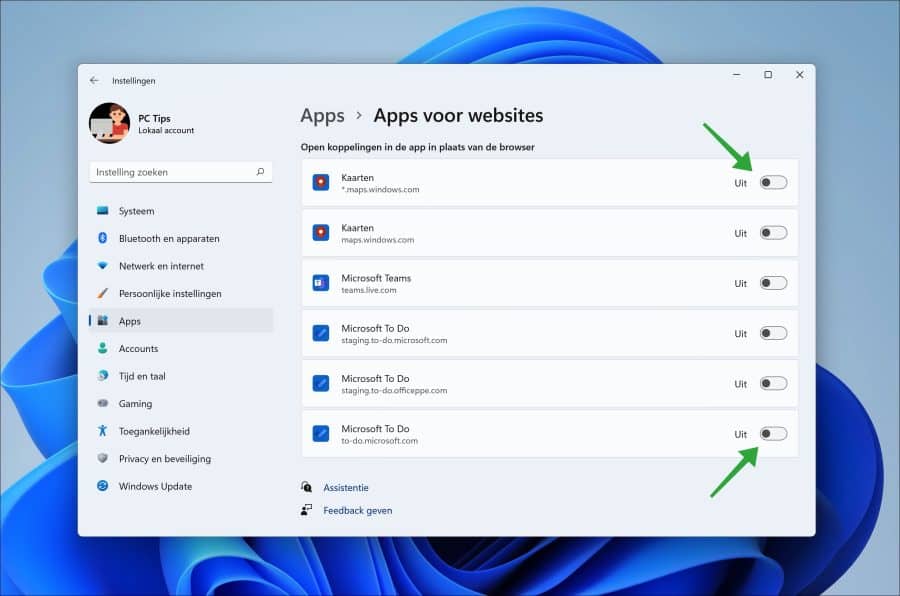Click the Kaarten icon for maps.windows.com row

[321, 233]
